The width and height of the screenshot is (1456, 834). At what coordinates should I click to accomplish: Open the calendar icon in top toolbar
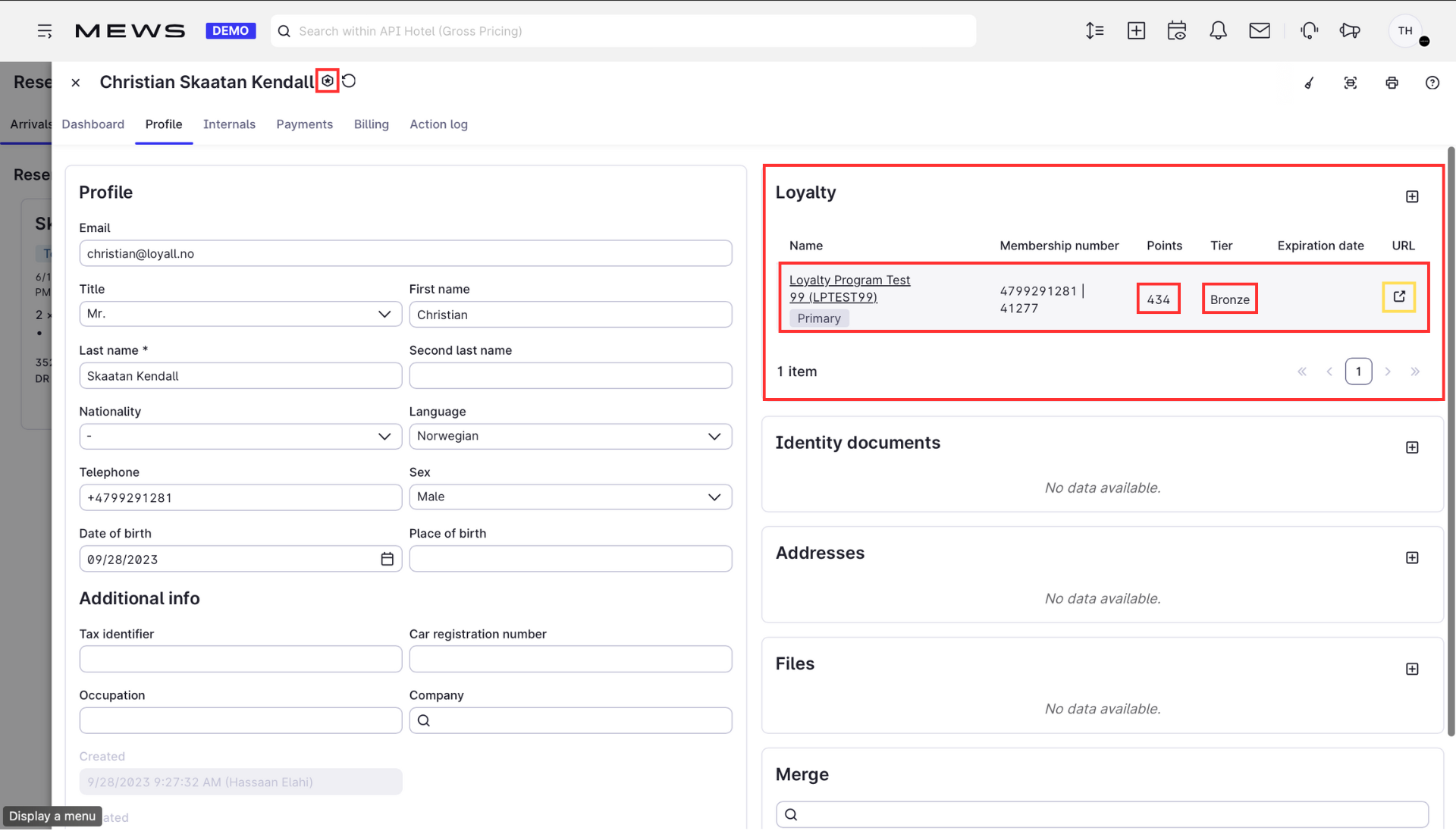(x=1176, y=31)
